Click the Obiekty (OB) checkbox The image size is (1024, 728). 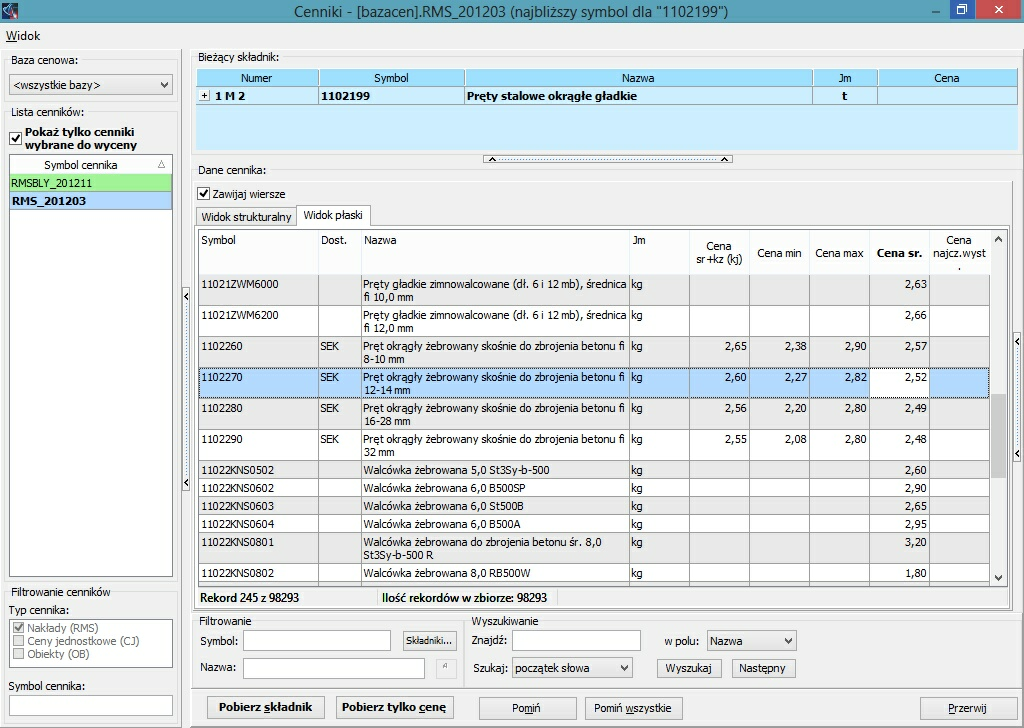[x=18, y=654]
